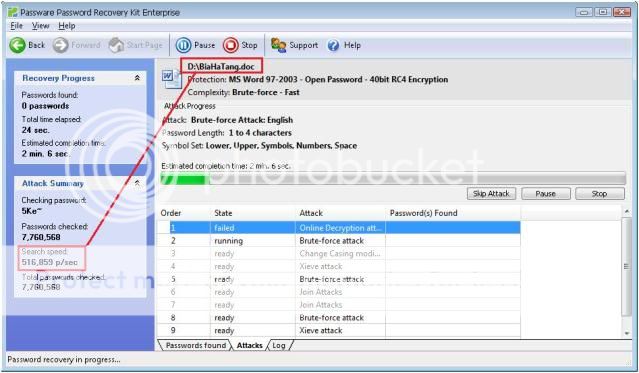Click the attacks list vertical scrollbar thumb

point(627,266)
